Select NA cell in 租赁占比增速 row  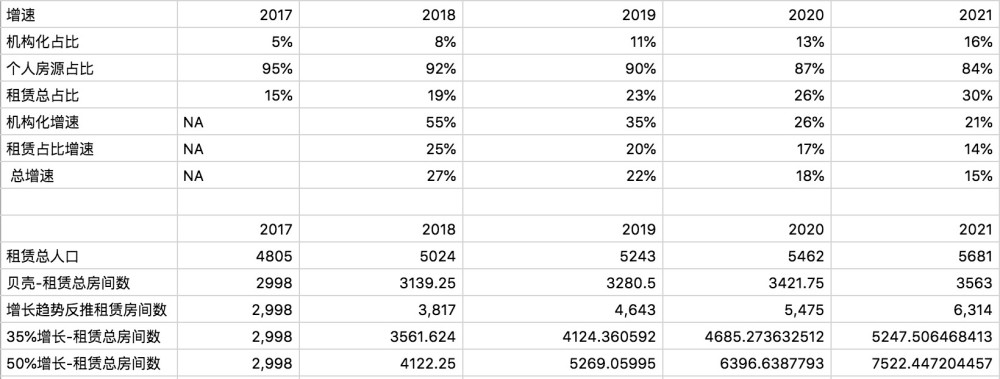click(x=239, y=149)
